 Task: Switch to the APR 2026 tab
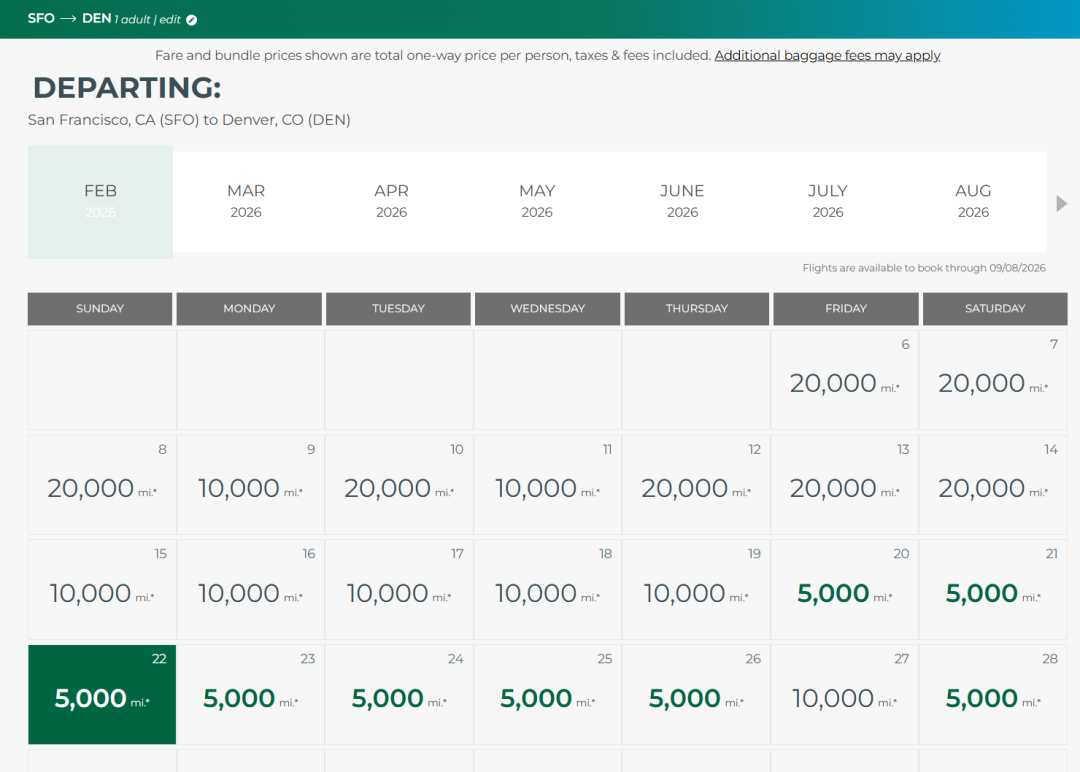[x=391, y=201]
